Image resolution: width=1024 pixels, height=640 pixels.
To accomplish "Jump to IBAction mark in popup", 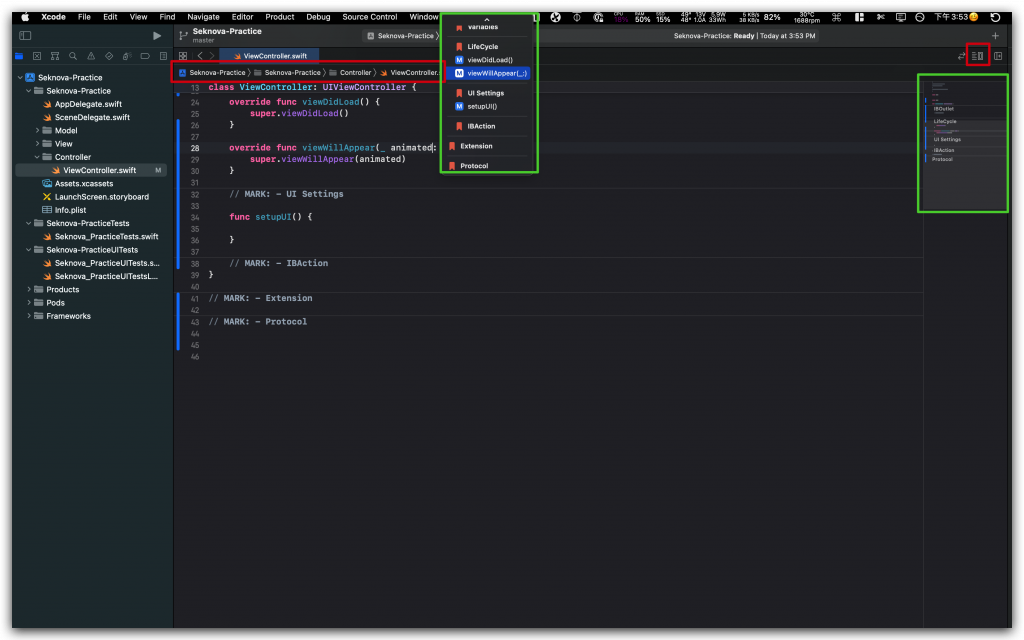I will [481, 126].
